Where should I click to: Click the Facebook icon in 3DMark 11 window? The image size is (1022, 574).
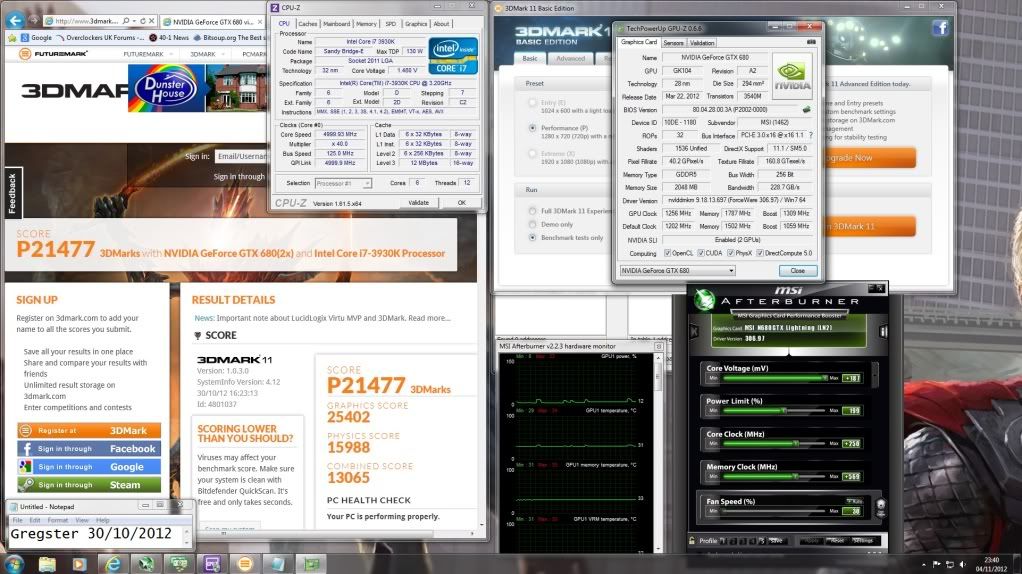coord(939,28)
